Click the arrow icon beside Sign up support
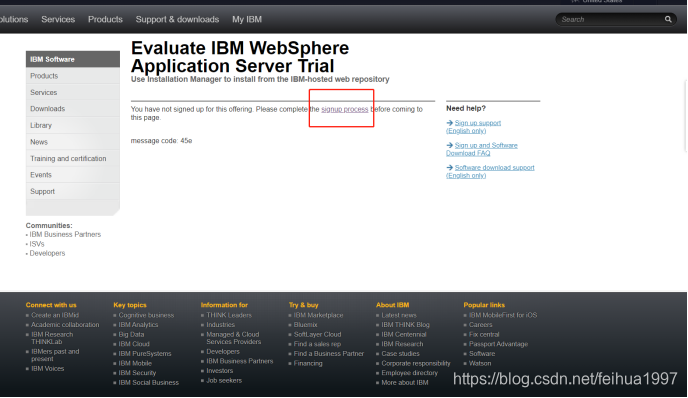Viewport: 688px width, 398px height. coord(449,123)
